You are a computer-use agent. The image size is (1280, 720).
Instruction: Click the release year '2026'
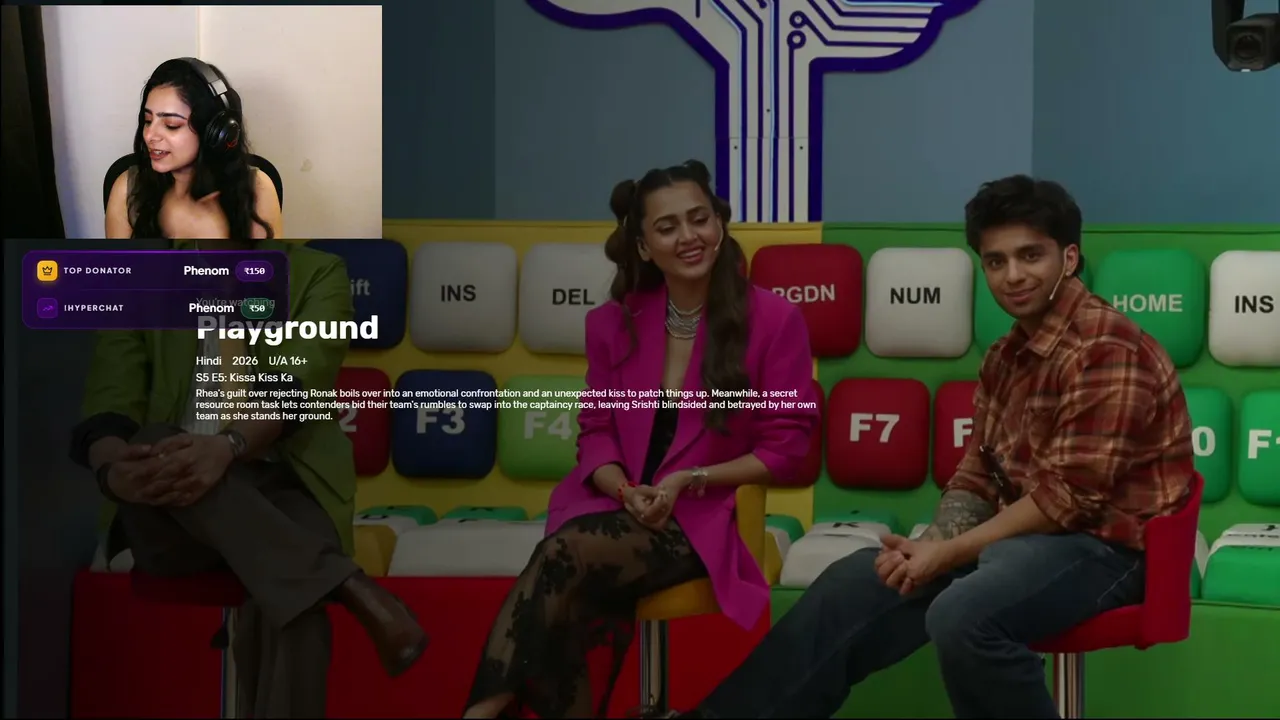(245, 361)
